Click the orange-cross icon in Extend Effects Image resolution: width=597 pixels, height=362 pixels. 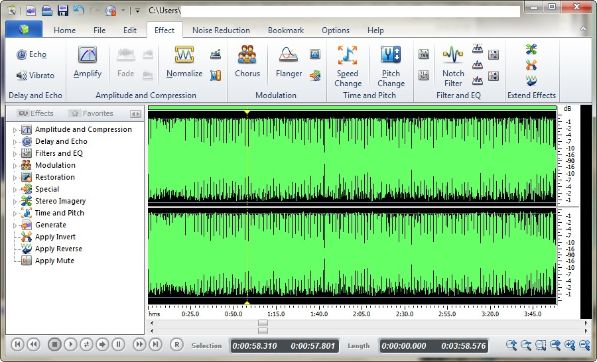[x=532, y=65]
